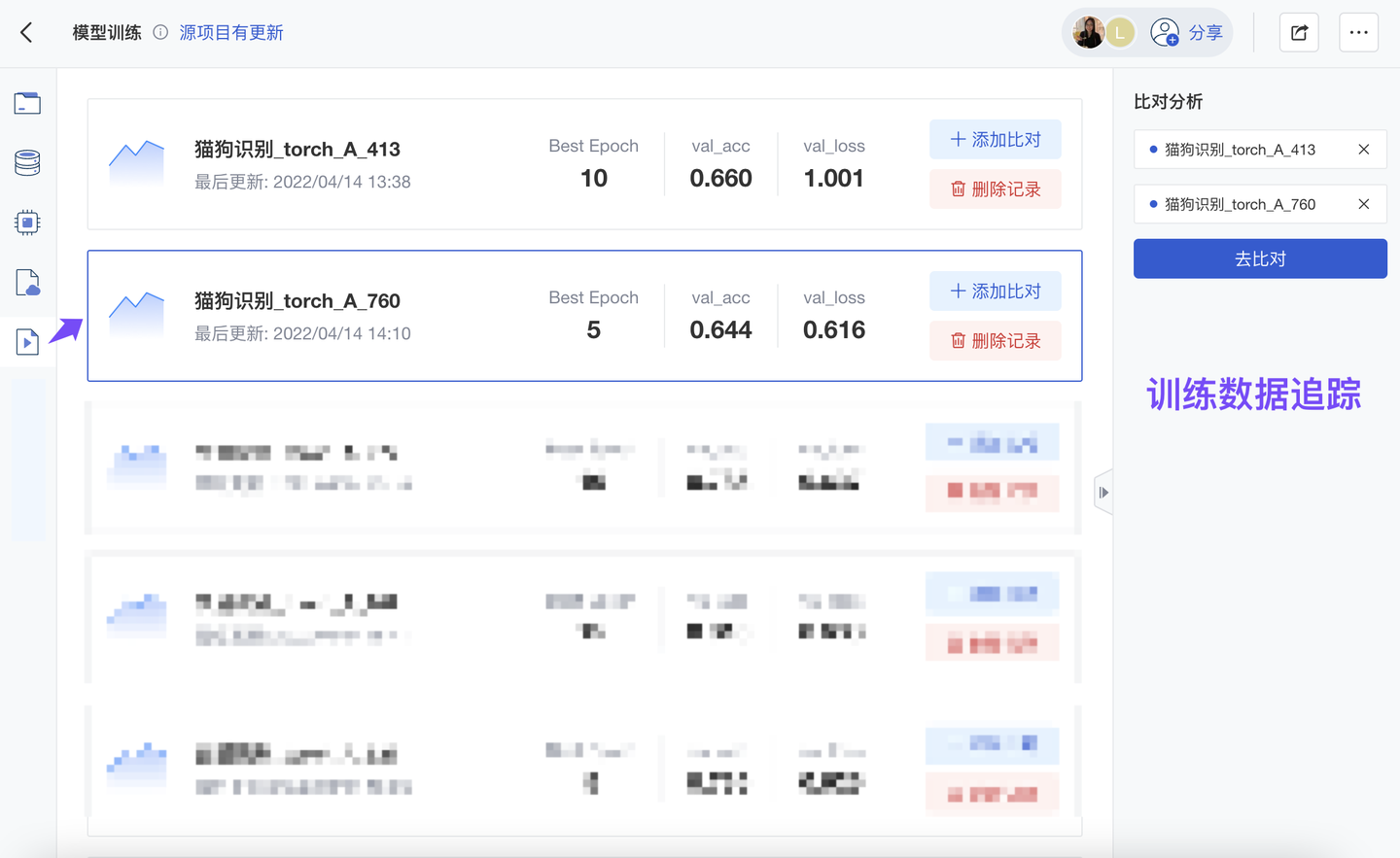Open the more options (...) menu
The height and width of the screenshot is (858, 1400).
tap(1358, 32)
